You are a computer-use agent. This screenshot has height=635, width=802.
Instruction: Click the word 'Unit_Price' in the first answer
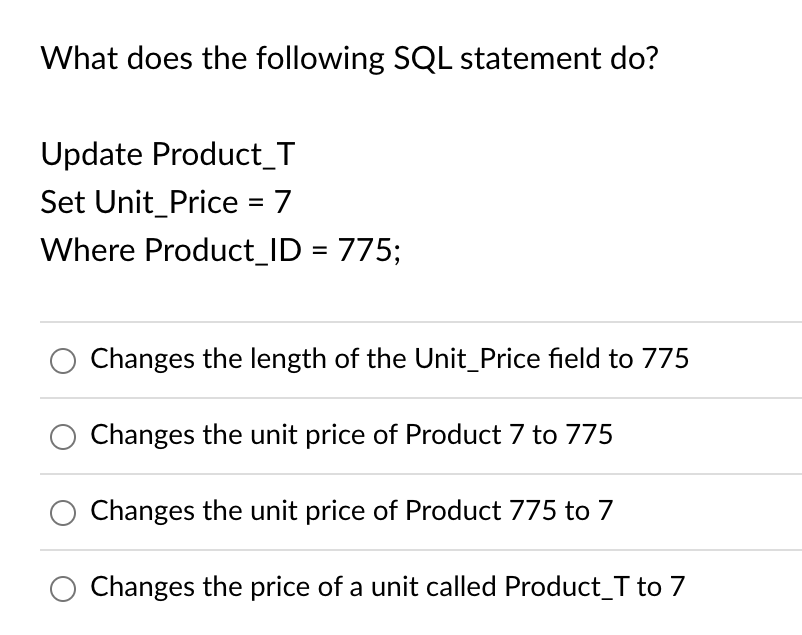(x=477, y=358)
